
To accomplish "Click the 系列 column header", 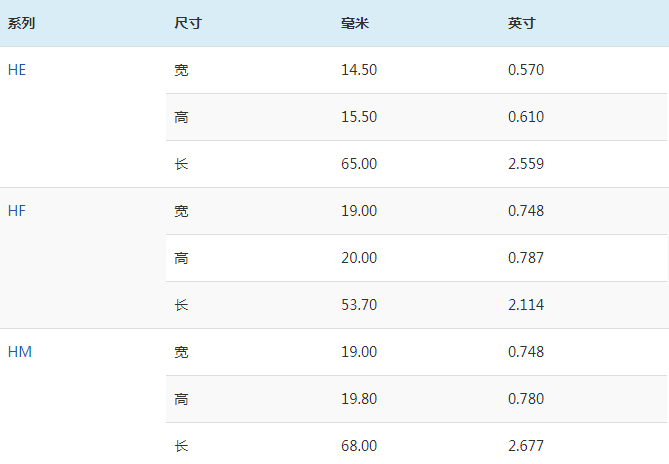I will [x=21, y=23].
